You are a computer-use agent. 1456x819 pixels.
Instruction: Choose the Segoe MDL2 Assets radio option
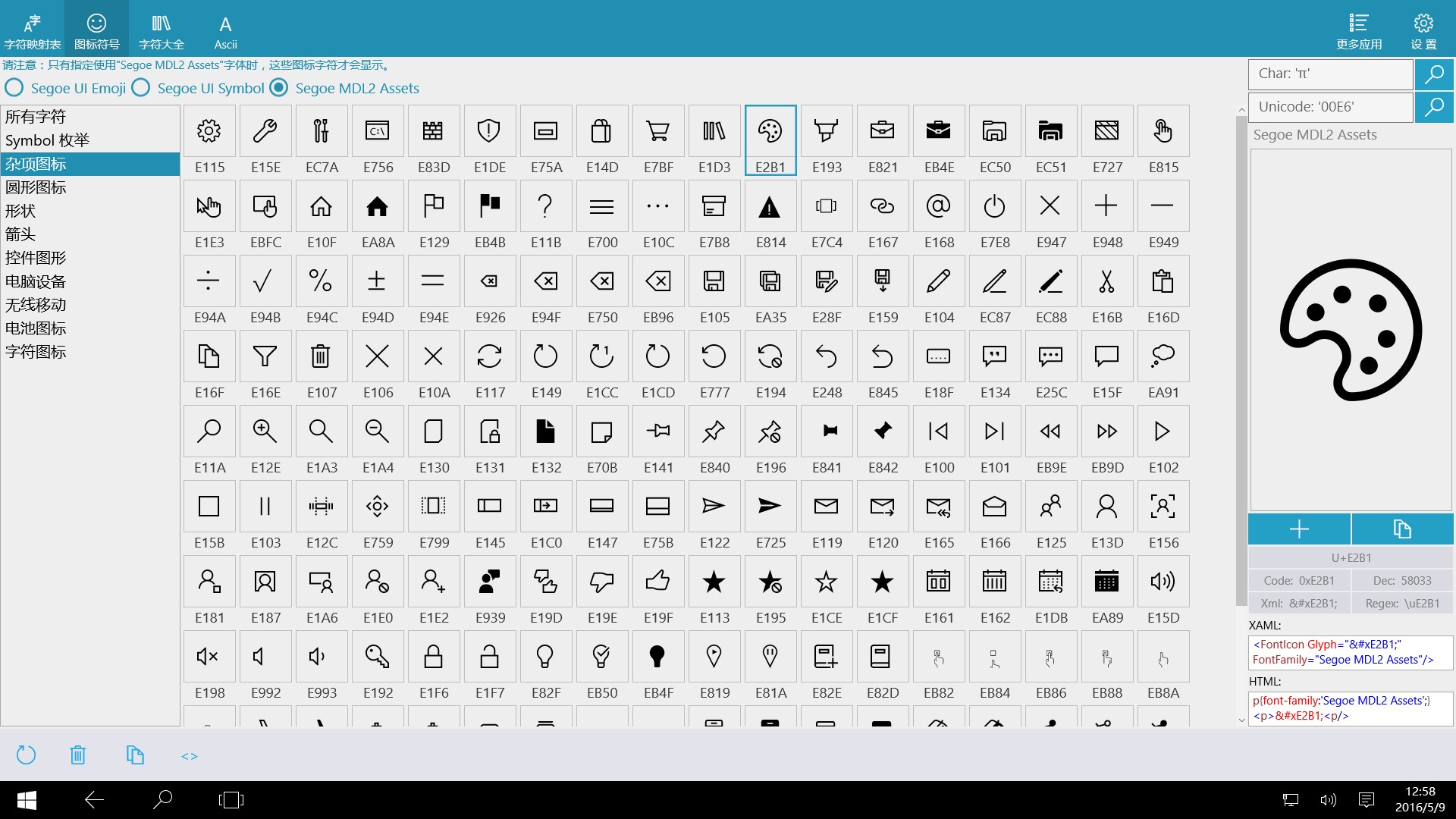[x=278, y=88]
